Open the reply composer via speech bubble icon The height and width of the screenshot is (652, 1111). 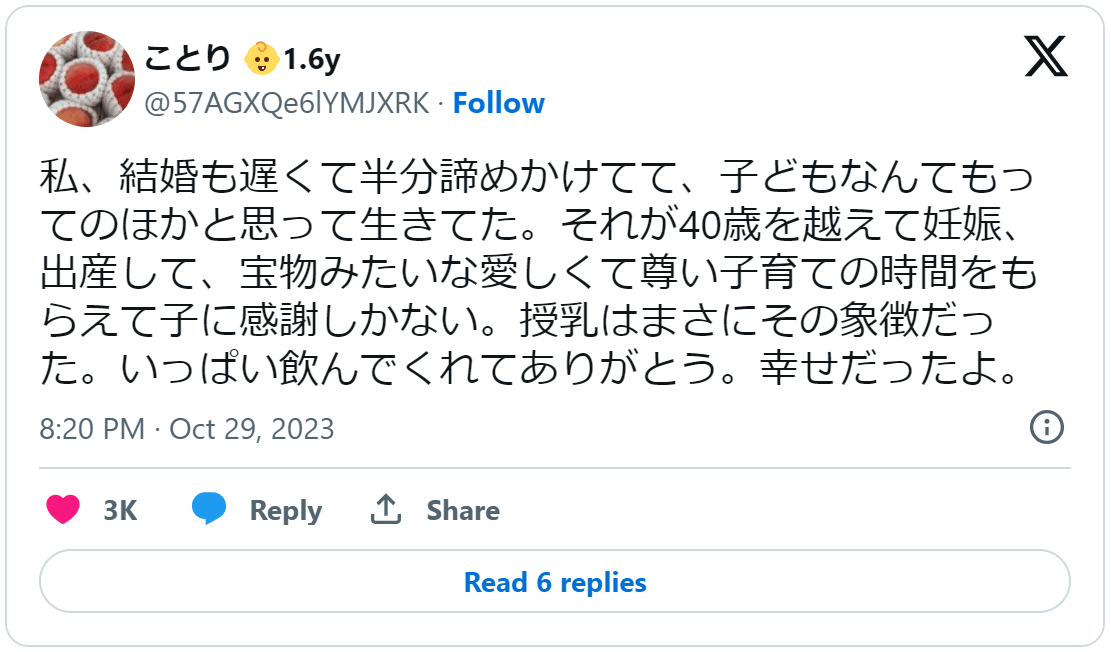coord(208,509)
